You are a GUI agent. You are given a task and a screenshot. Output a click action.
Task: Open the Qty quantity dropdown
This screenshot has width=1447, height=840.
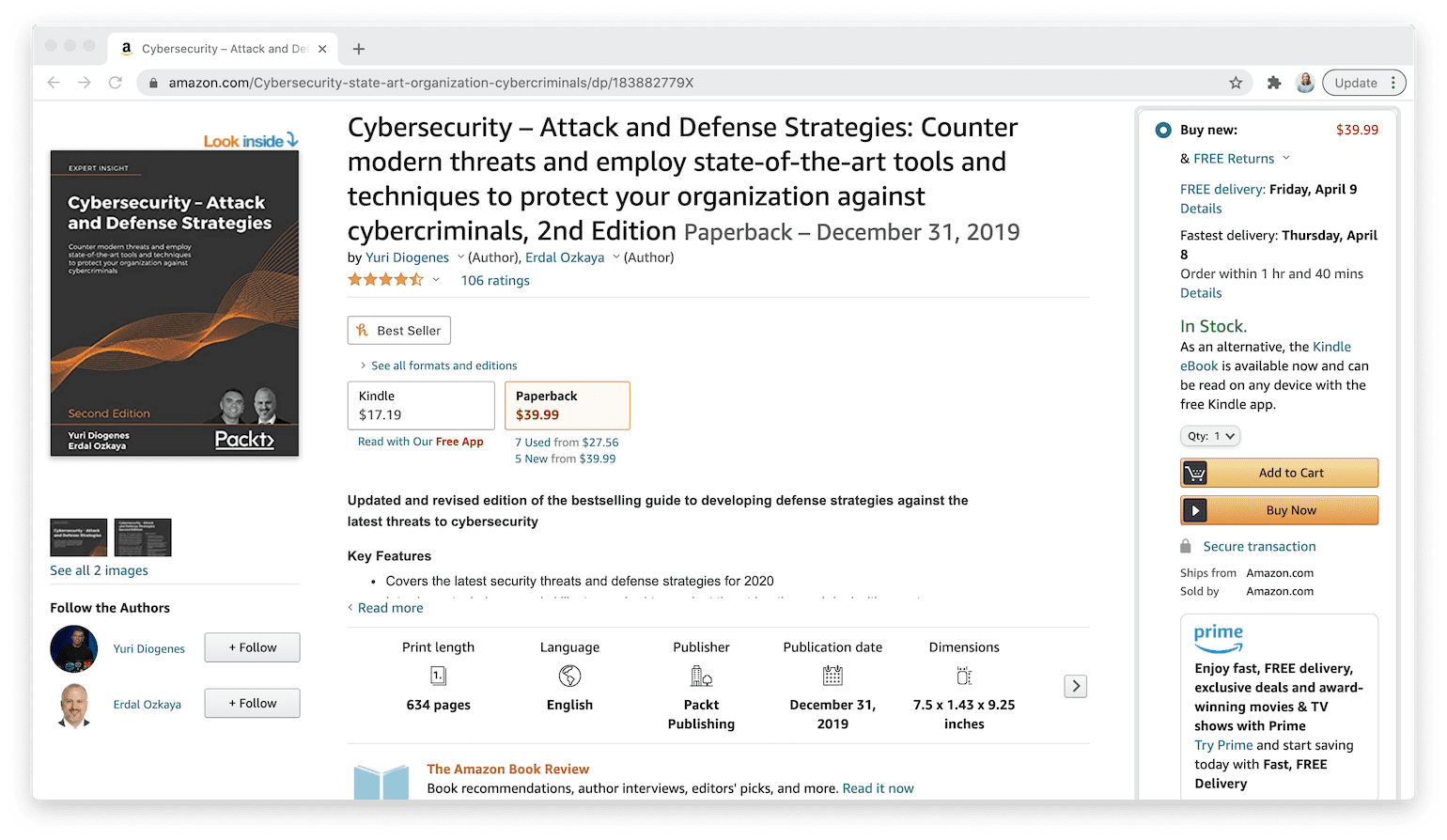coord(1210,436)
